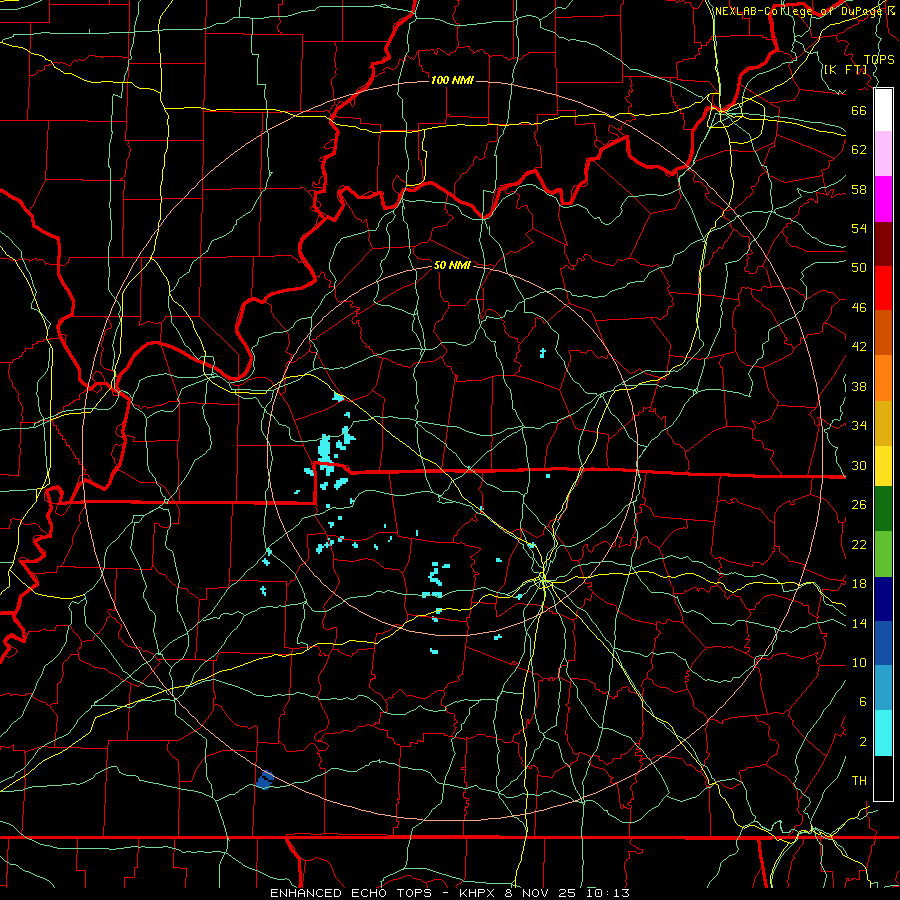The width and height of the screenshot is (900, 900).
Task: Click the legend value 26
Action: [859, 505]
